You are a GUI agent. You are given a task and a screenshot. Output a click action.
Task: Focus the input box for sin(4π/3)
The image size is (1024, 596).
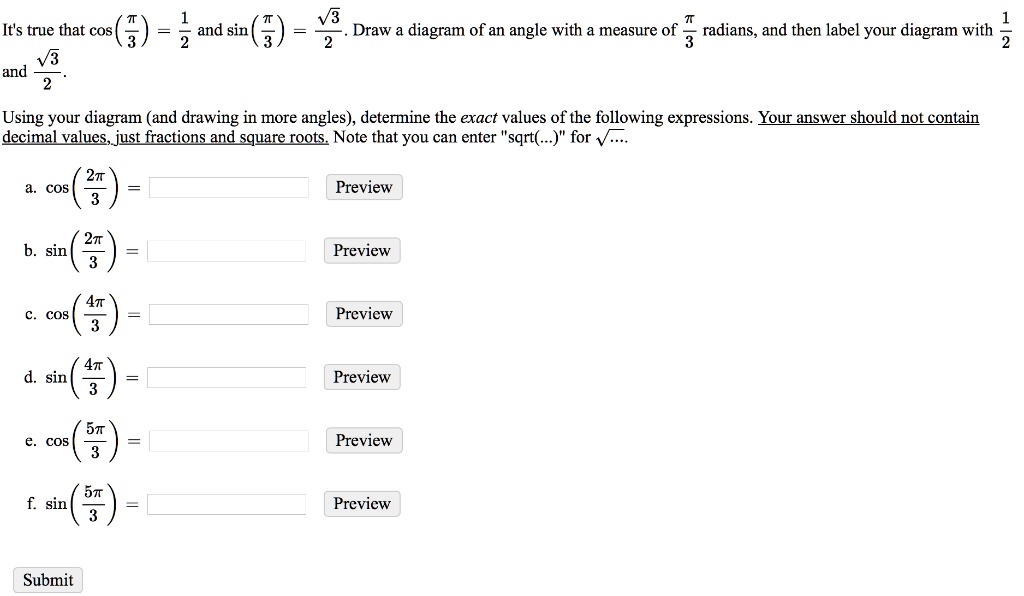227,377
